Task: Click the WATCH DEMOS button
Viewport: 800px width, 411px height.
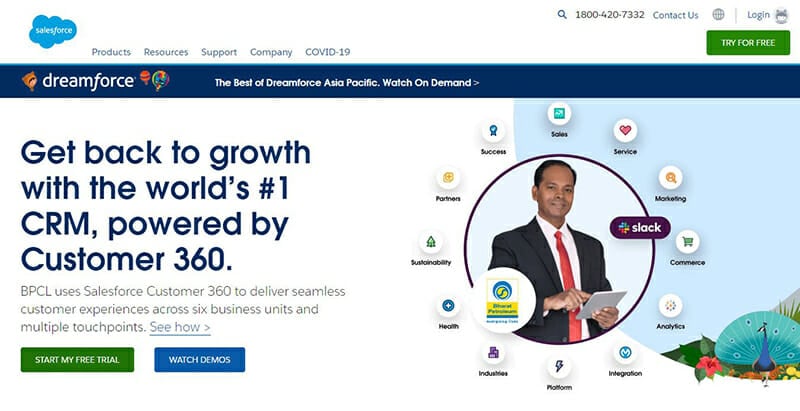Action: 199,359
